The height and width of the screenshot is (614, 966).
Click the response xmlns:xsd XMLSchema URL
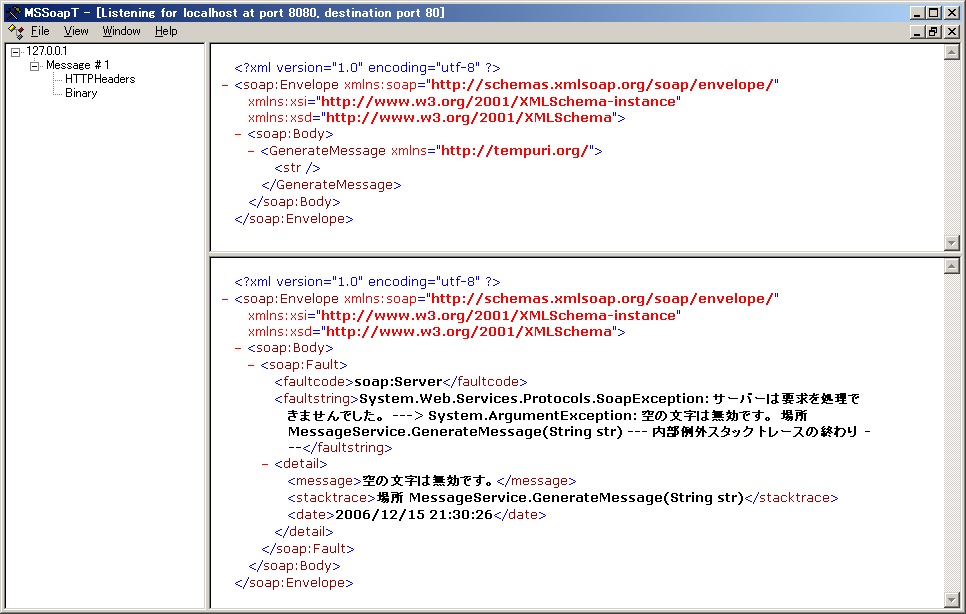[469, 332]
